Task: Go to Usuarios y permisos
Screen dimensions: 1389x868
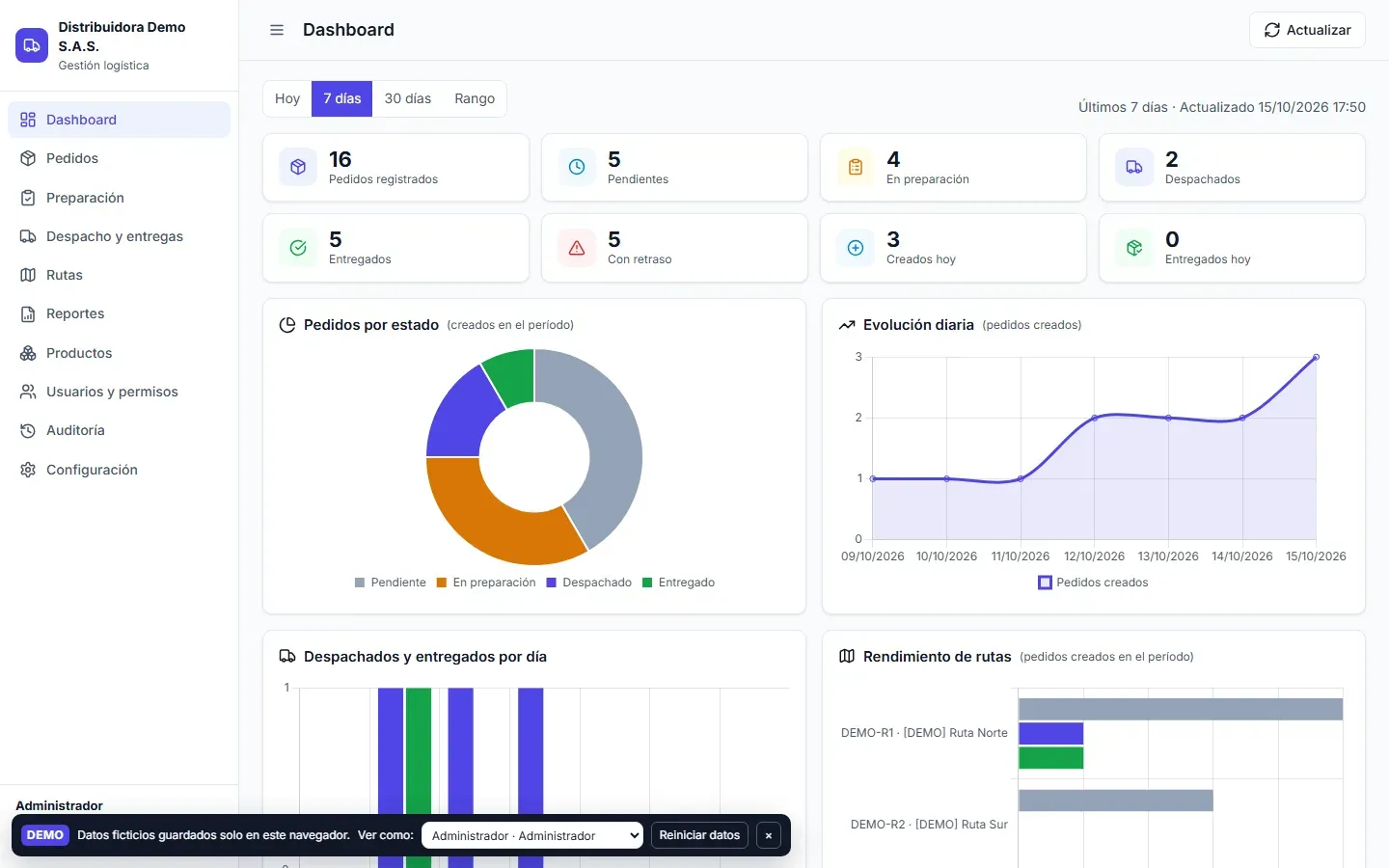Action: click(119, 392)
